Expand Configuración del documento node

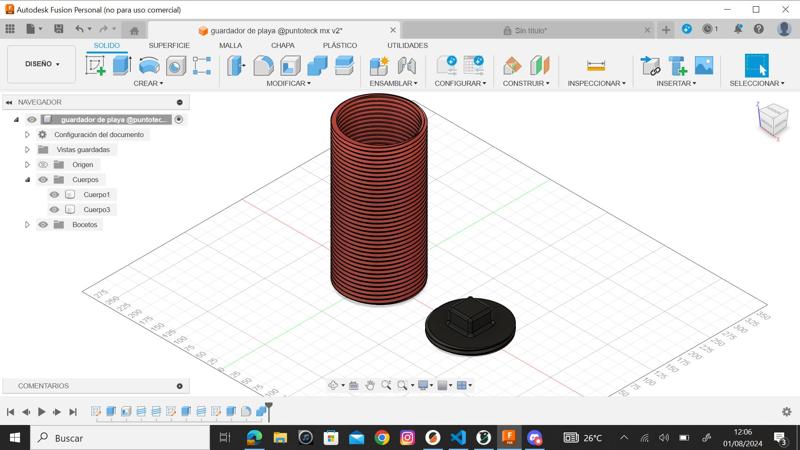(x=28, y=135)
